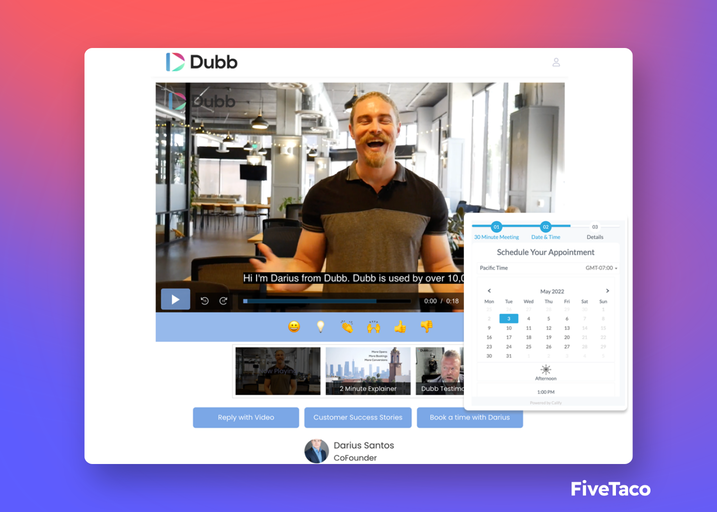Play the Dubb video
Screen dimensions: 717x512
coord(175,299)
